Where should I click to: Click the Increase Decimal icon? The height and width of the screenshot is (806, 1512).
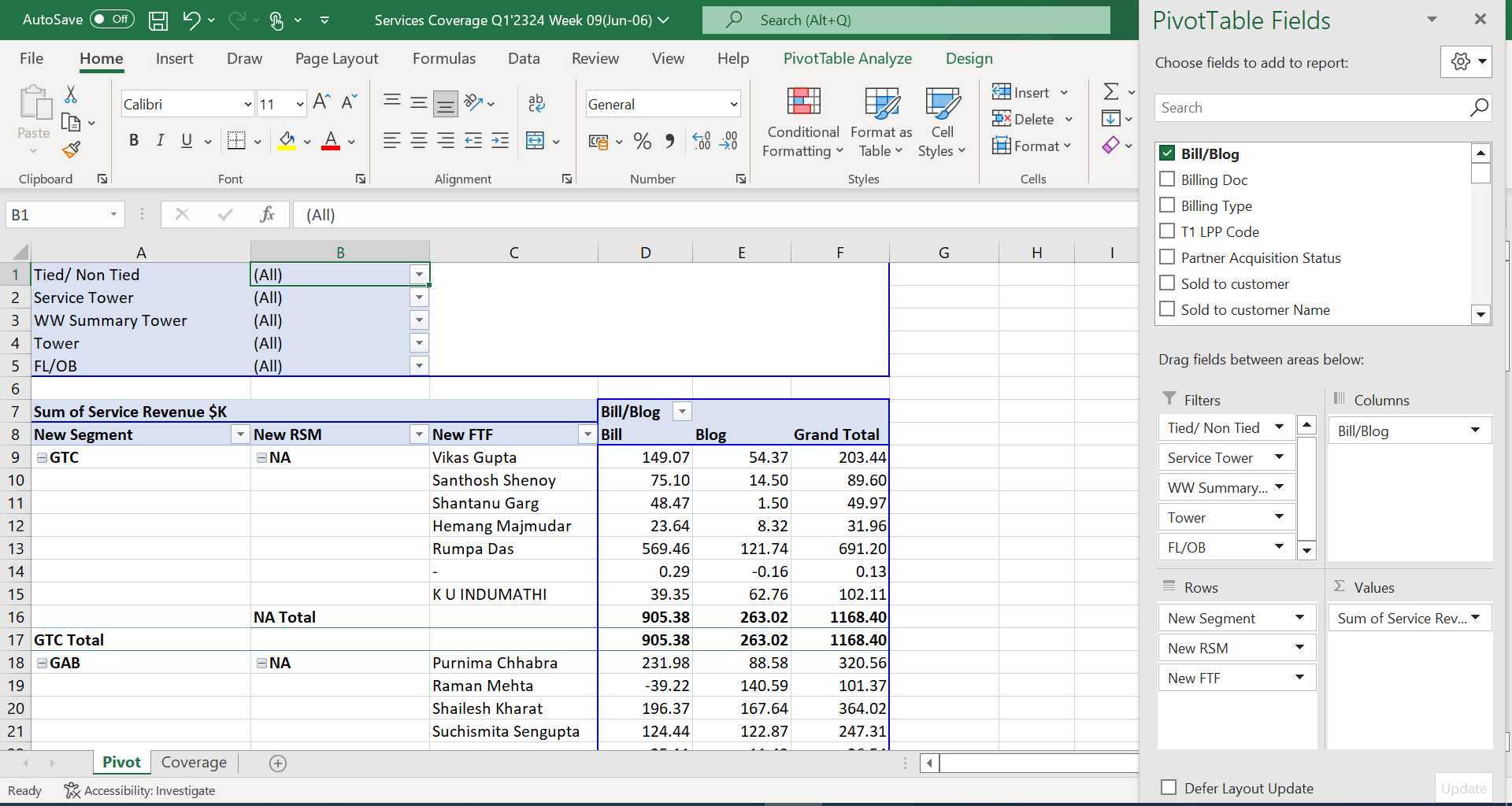701,142
